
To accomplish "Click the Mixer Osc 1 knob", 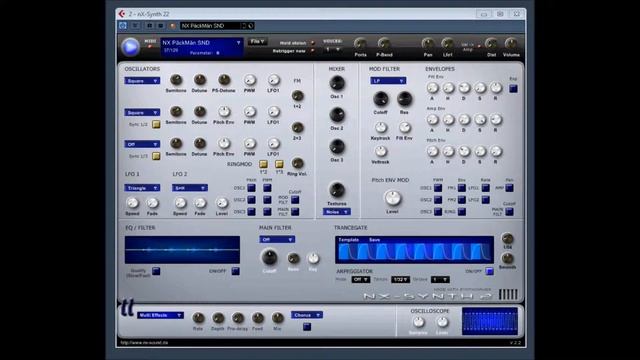I will [337, 83].
